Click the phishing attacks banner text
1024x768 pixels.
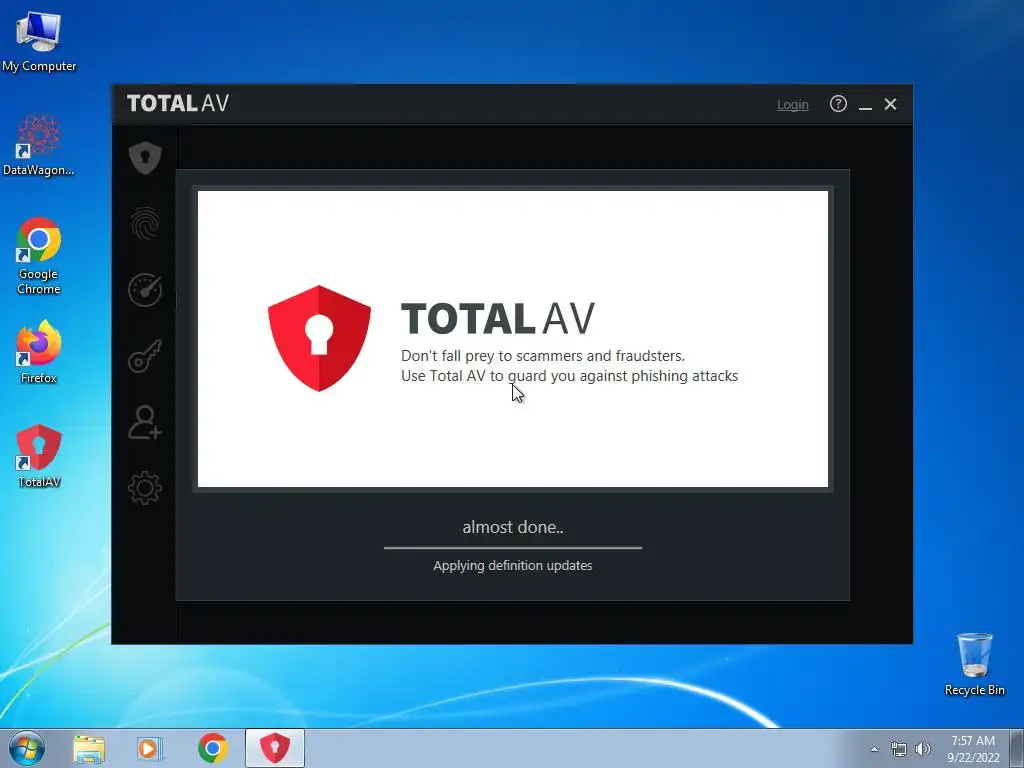(569, 376)
